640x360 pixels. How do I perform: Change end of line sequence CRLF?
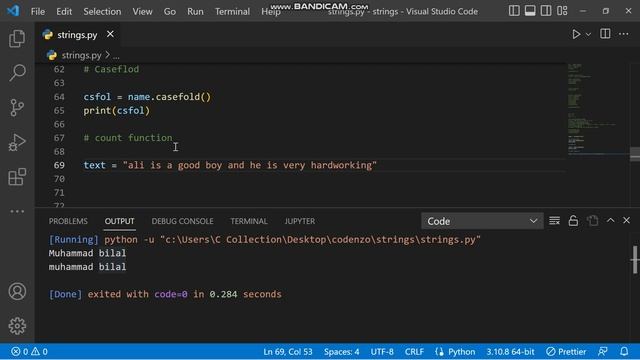click(x=414, y=351)
